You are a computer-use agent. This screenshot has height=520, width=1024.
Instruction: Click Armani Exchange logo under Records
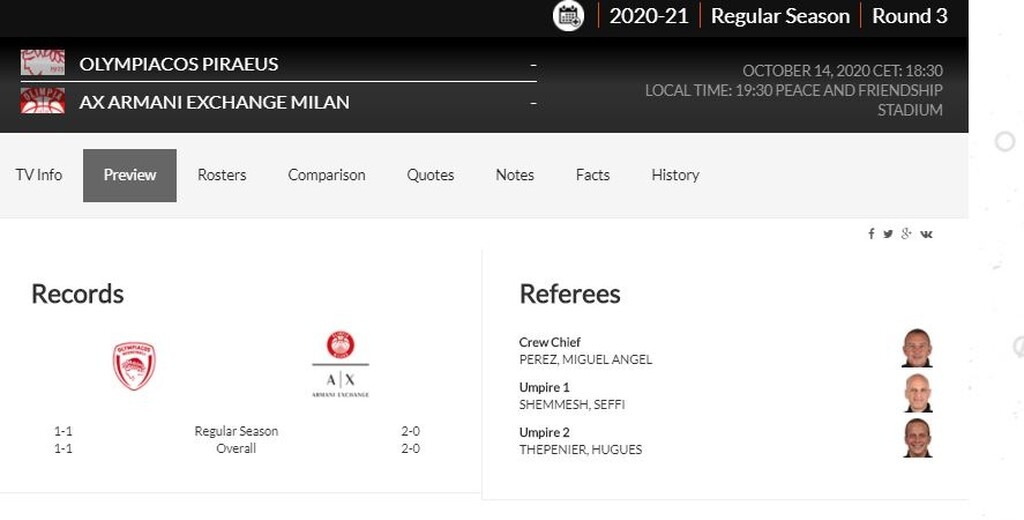pos(340,364)
